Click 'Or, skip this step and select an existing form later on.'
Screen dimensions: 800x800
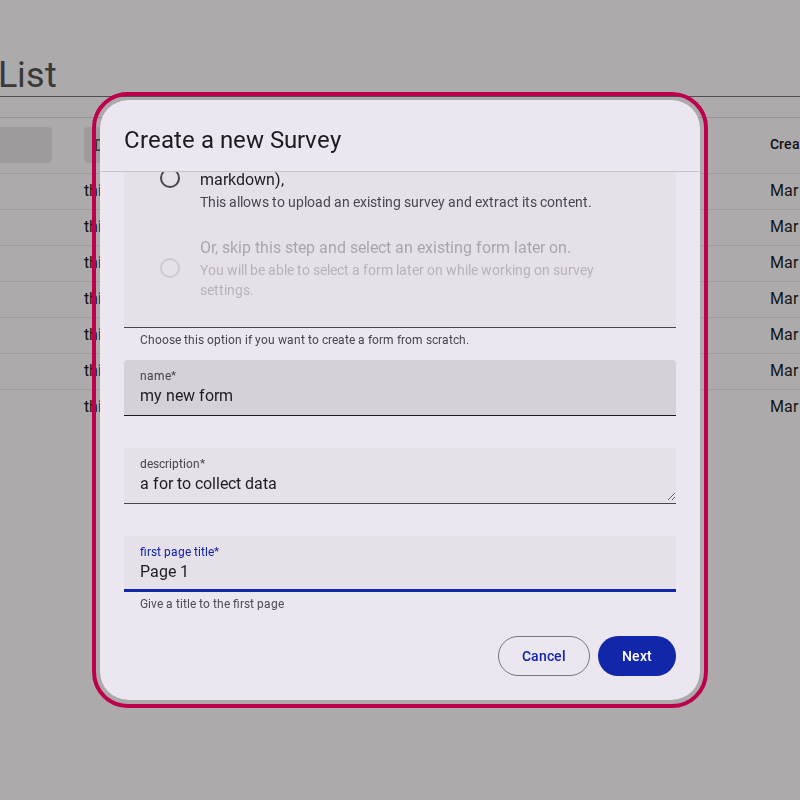pos(385,247)
